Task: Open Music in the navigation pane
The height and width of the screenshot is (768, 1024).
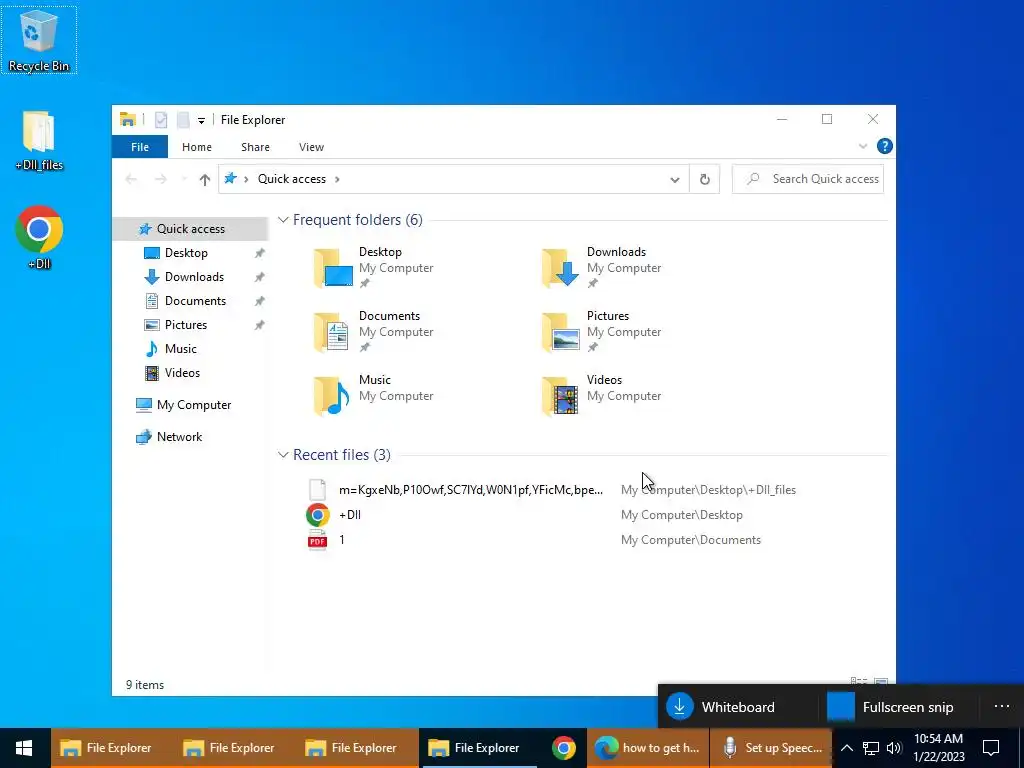Action: pos(180,349)
